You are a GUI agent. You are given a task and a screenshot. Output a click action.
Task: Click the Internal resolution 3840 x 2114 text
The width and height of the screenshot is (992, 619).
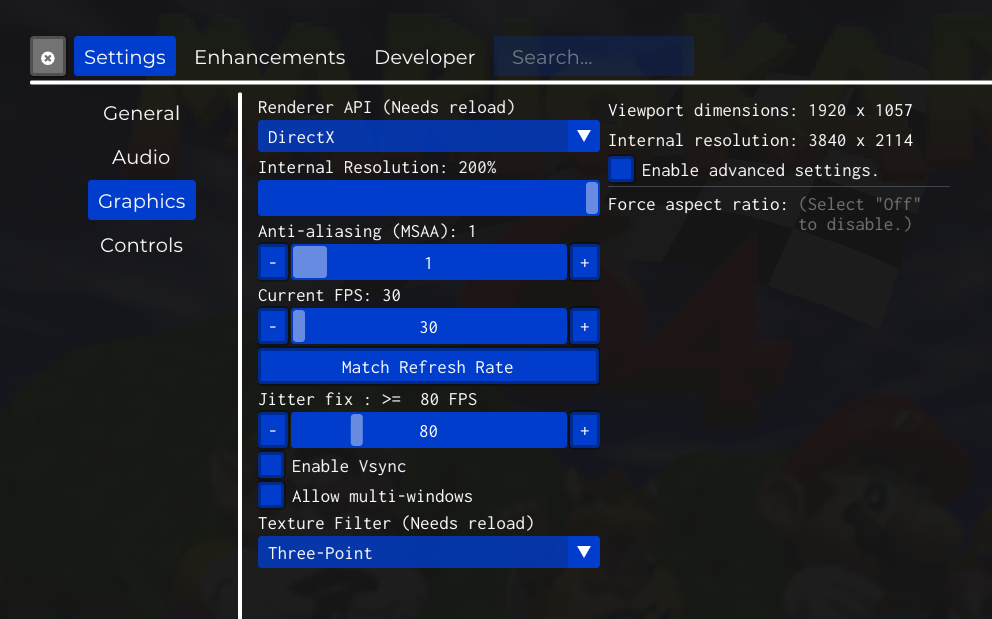(x=760, y=141)
